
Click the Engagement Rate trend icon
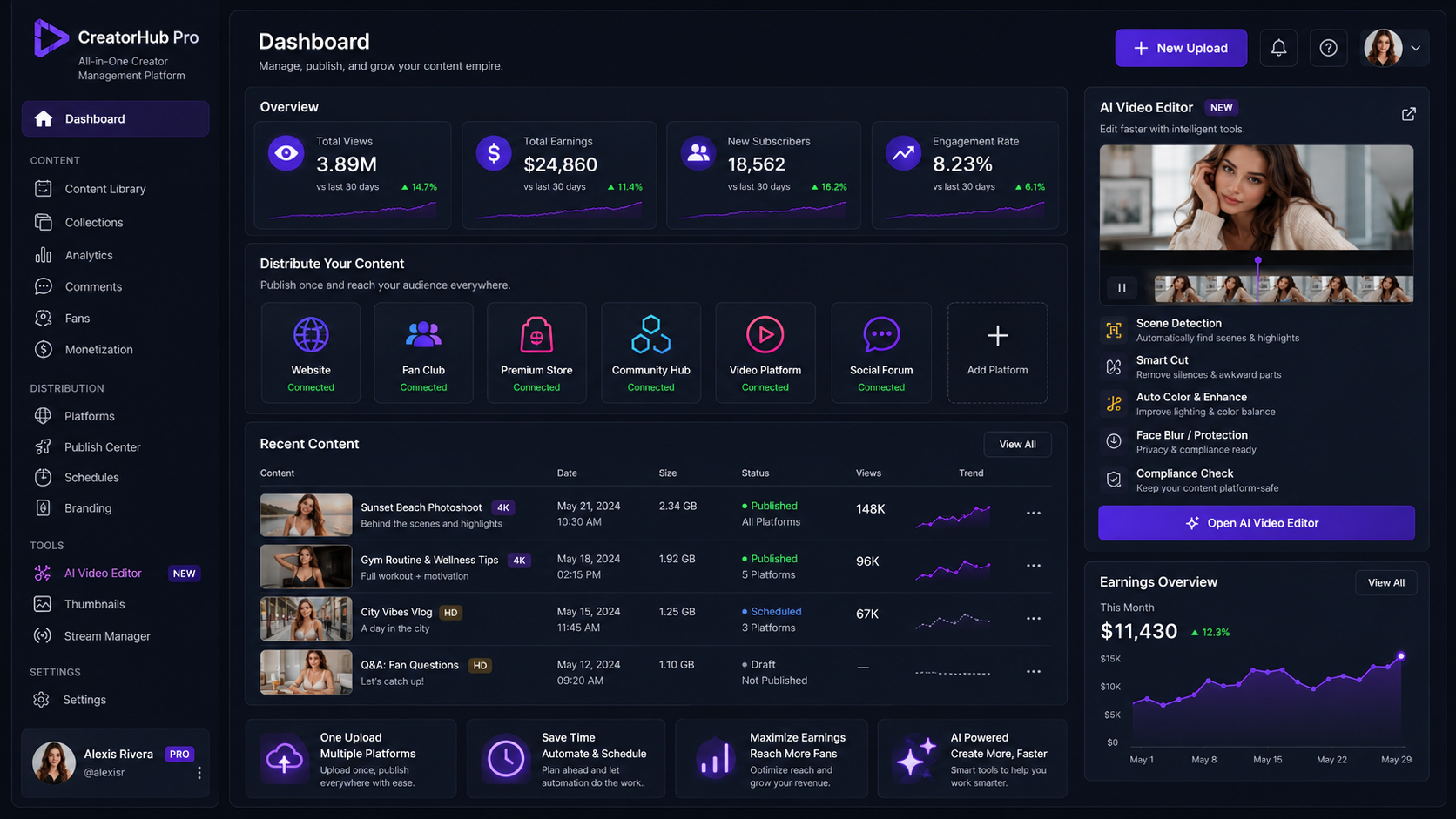903,153
